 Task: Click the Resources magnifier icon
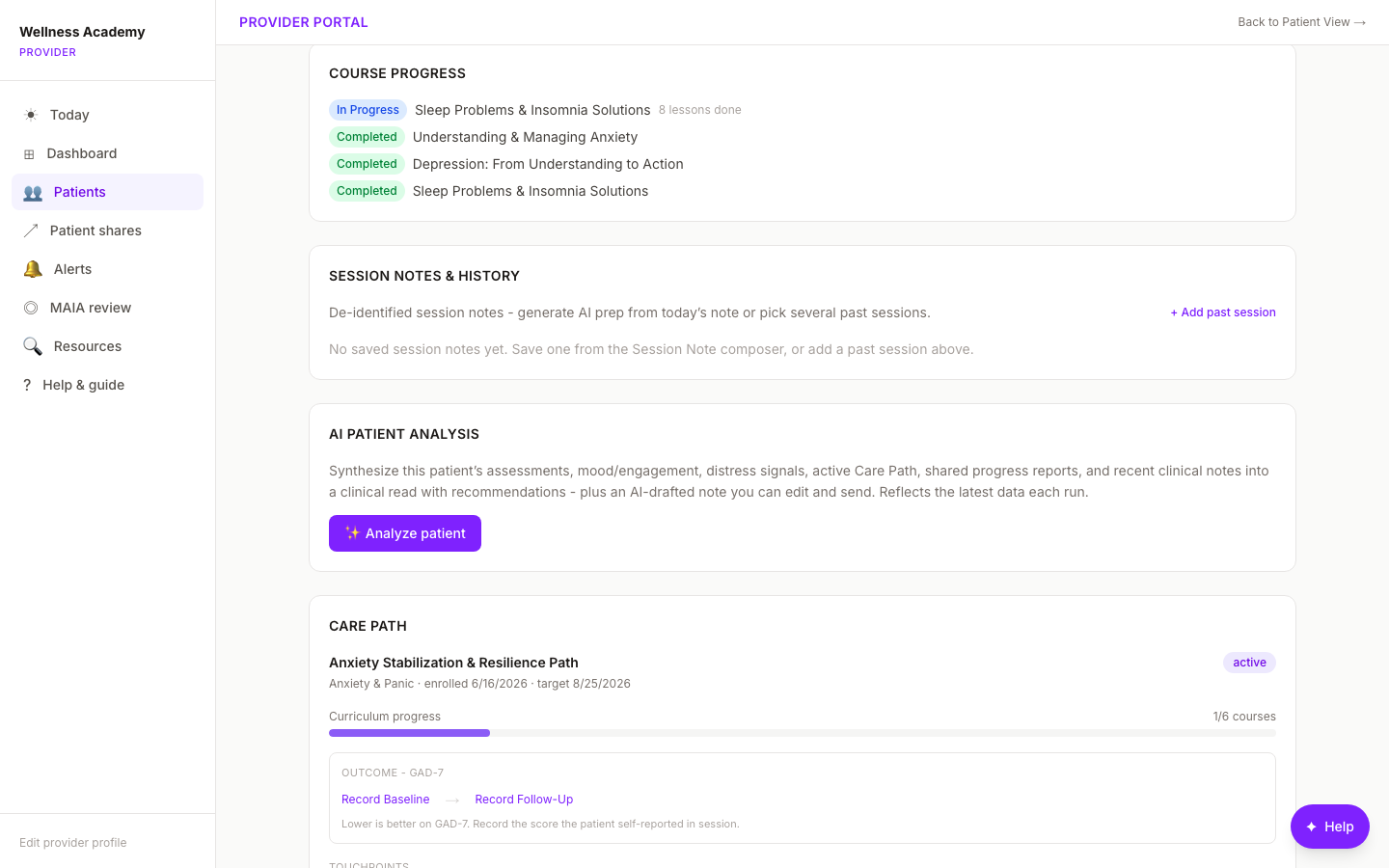point(33,346)
